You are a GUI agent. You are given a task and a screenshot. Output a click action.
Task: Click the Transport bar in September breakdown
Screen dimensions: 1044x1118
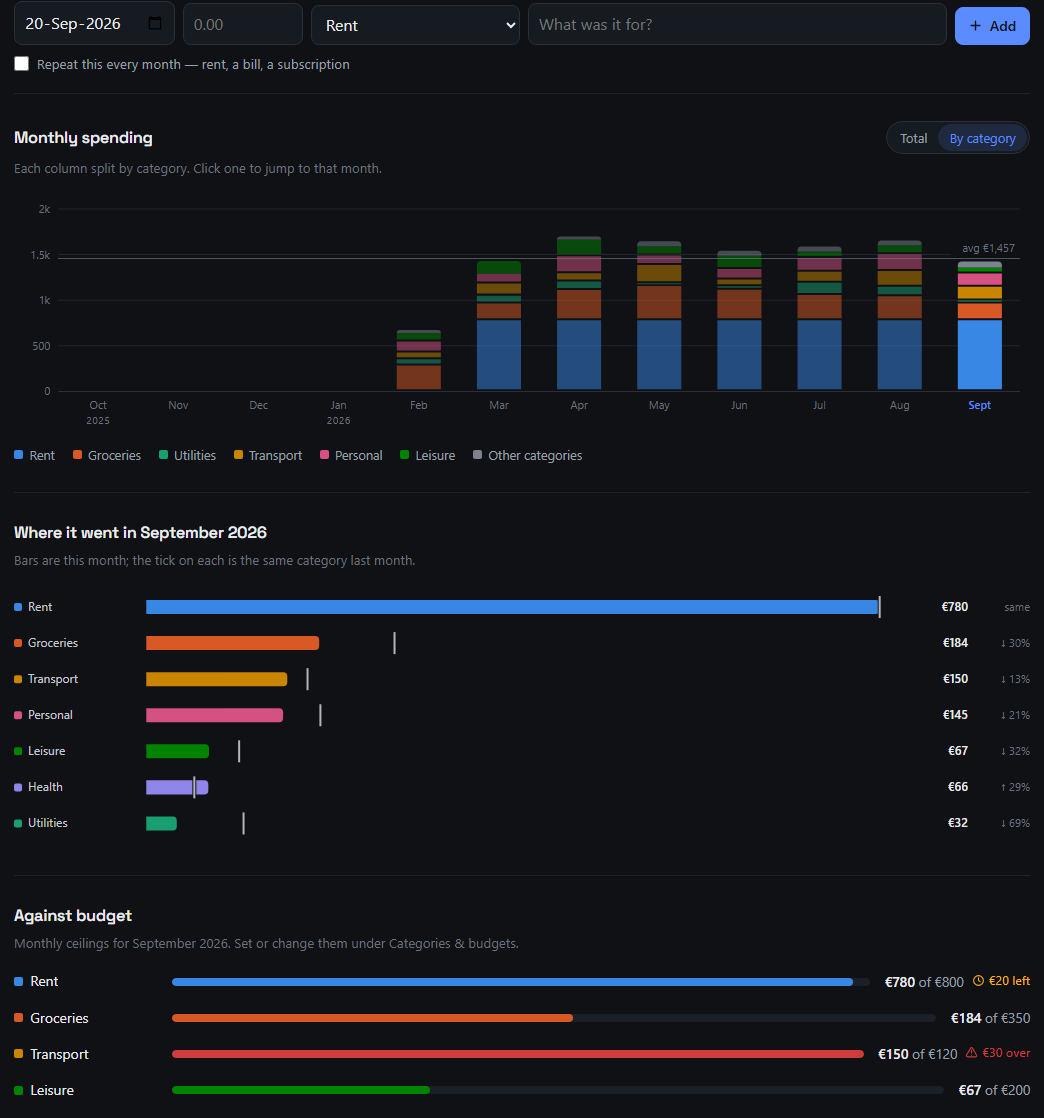tap(217, 679)
